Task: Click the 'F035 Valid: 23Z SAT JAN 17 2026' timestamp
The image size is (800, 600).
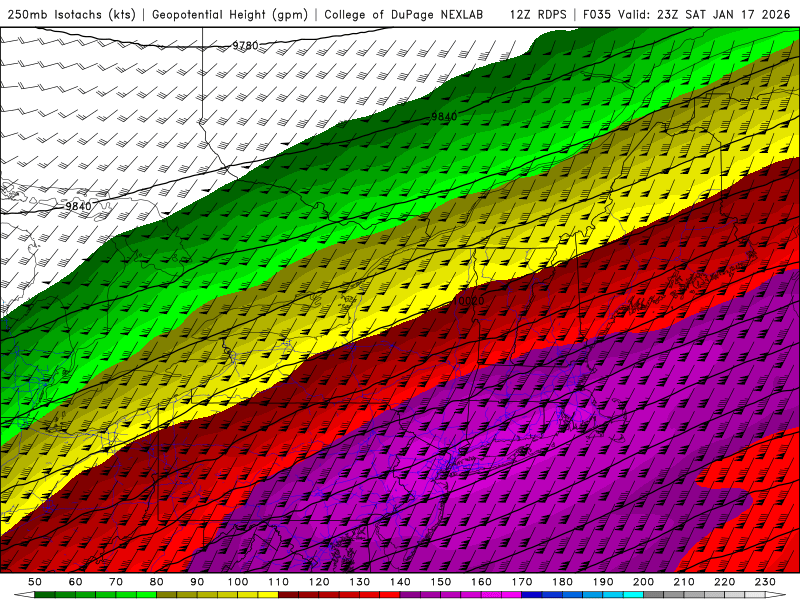Action: click(686, 14)
